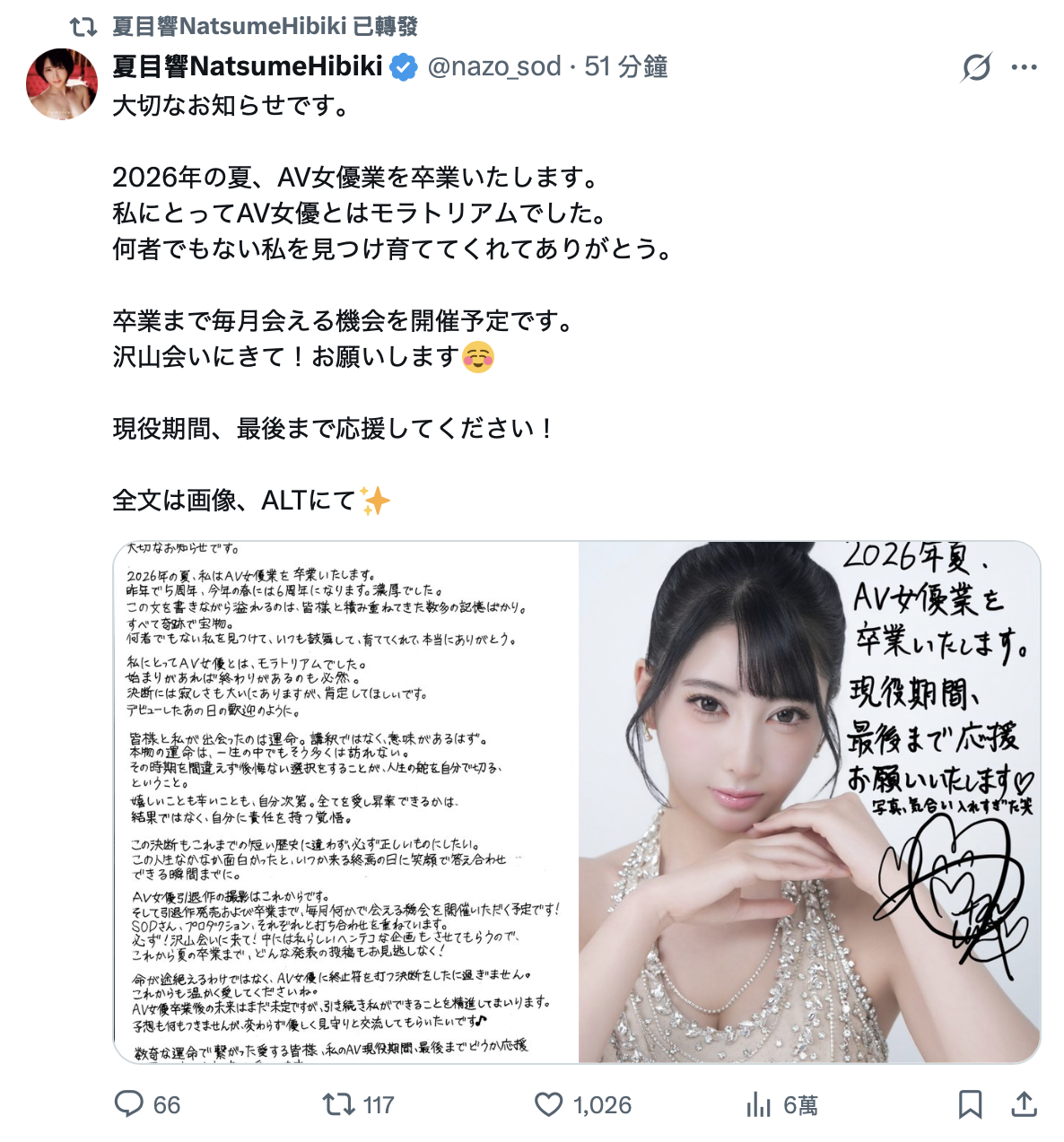Click the reply speech bubble icon

click(x=129, y=1104)
